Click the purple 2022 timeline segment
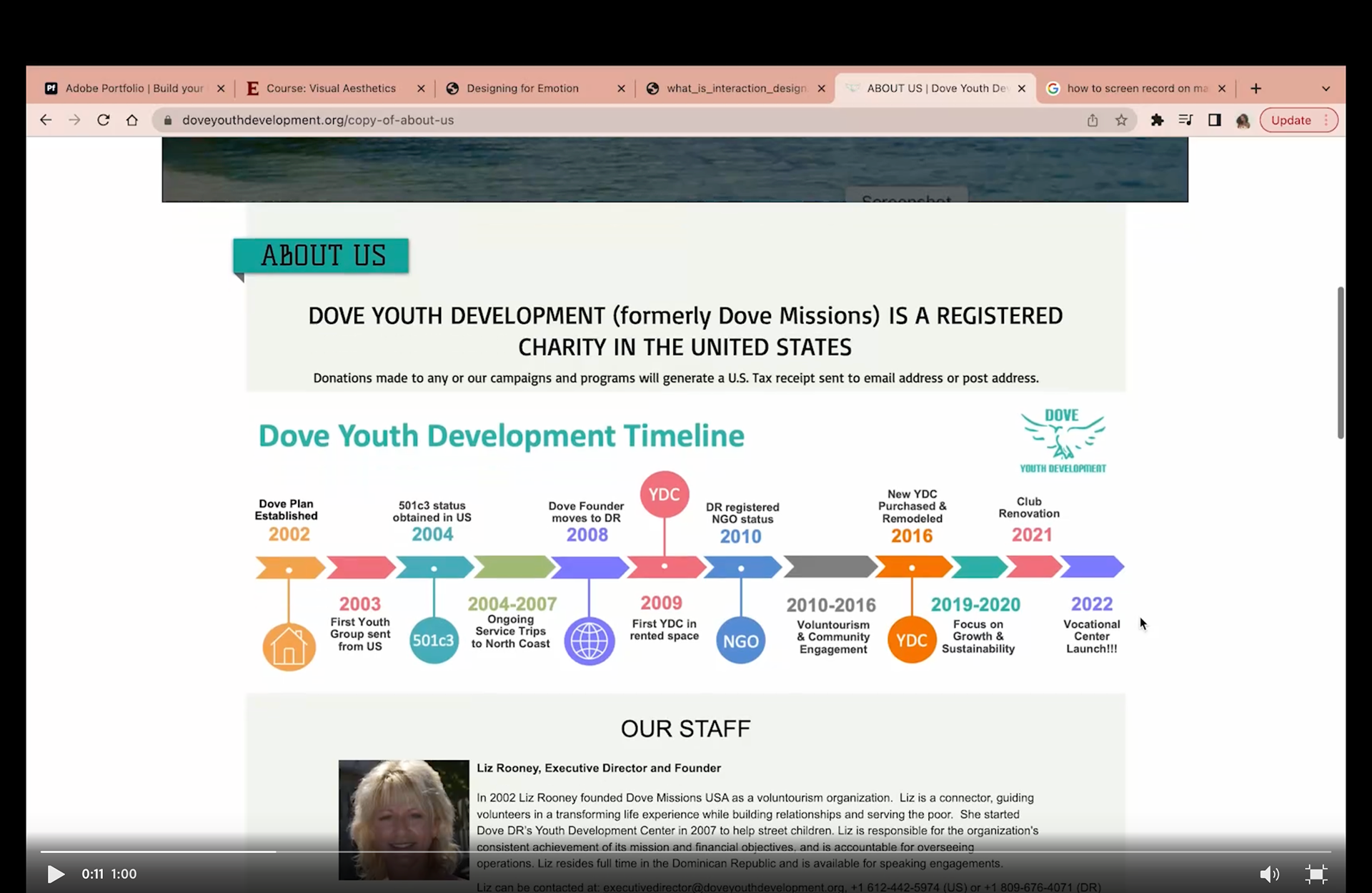 (1093, 567)
